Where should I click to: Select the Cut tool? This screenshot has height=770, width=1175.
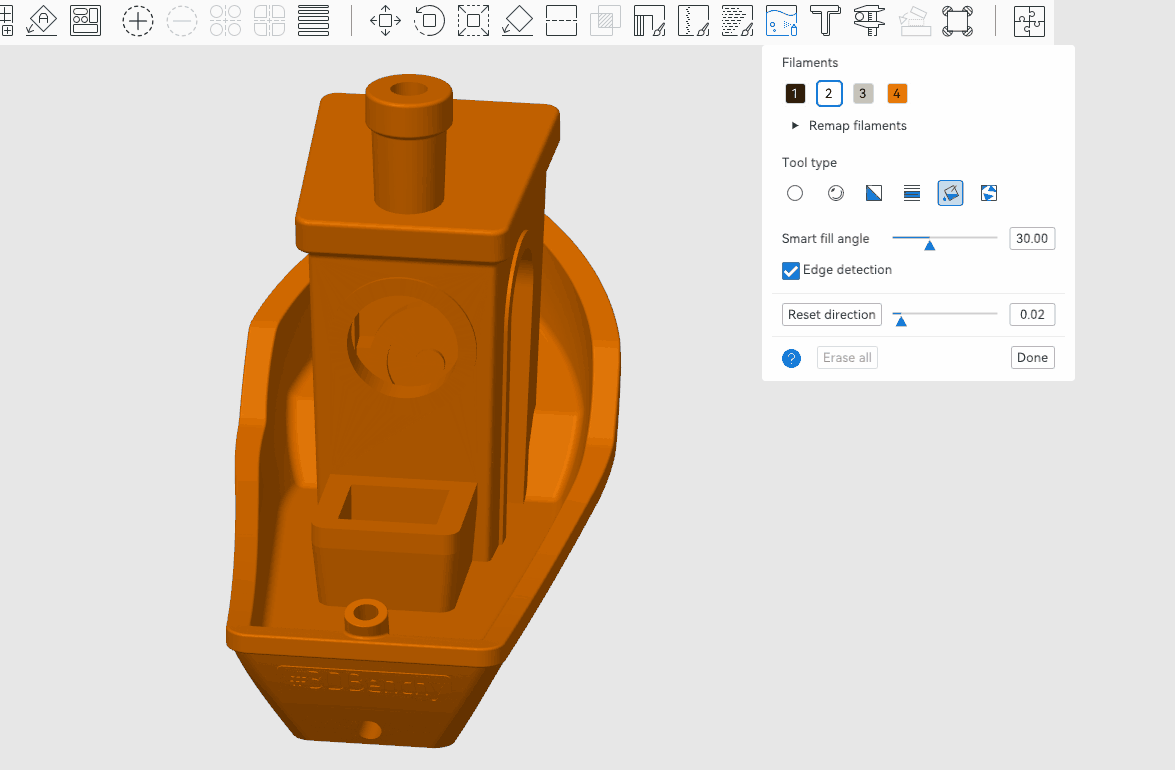click(x=561, y=20)
